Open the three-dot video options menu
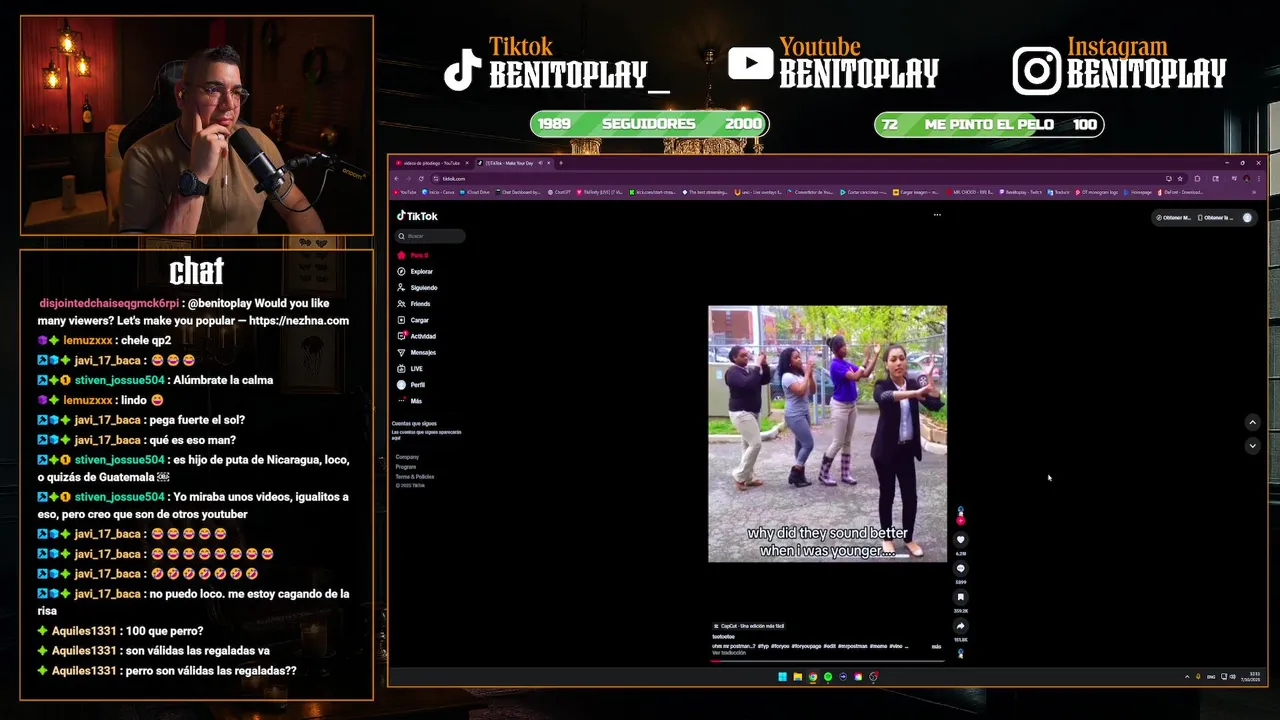 tap(937, 214)
